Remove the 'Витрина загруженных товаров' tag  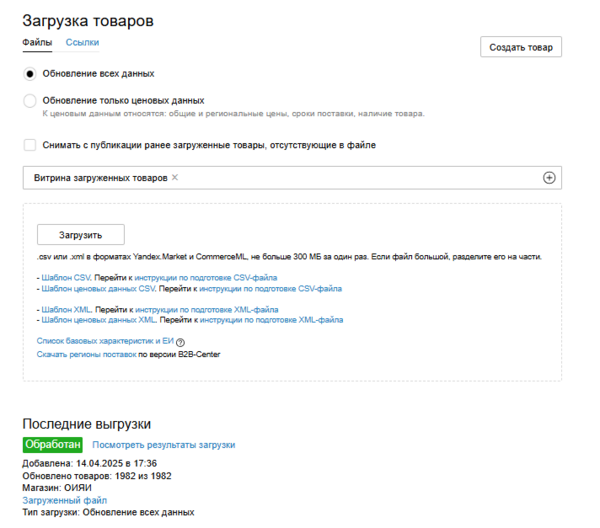pyautogui.click(x=175, y=177)
